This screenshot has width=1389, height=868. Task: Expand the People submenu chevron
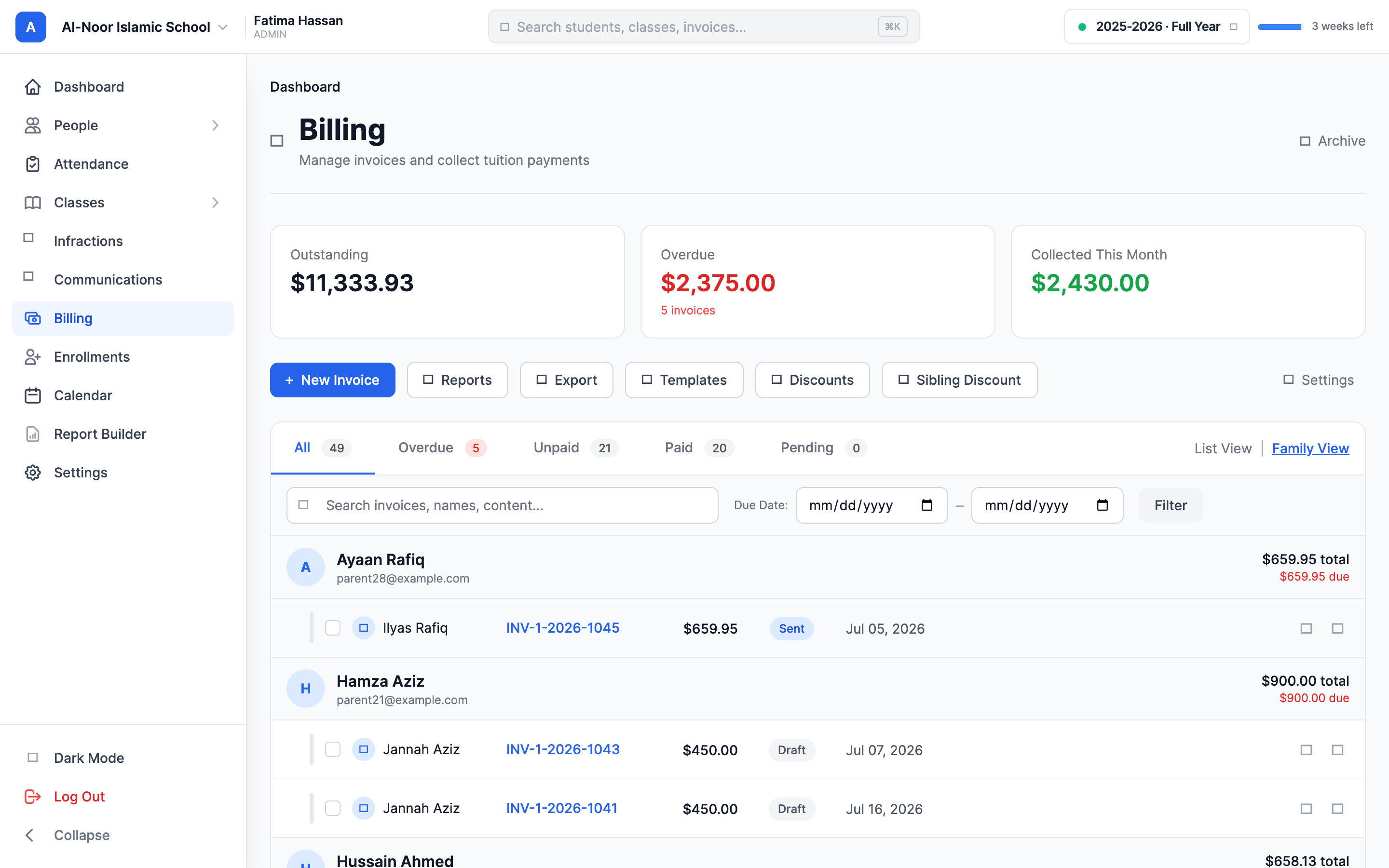[215, 125]
